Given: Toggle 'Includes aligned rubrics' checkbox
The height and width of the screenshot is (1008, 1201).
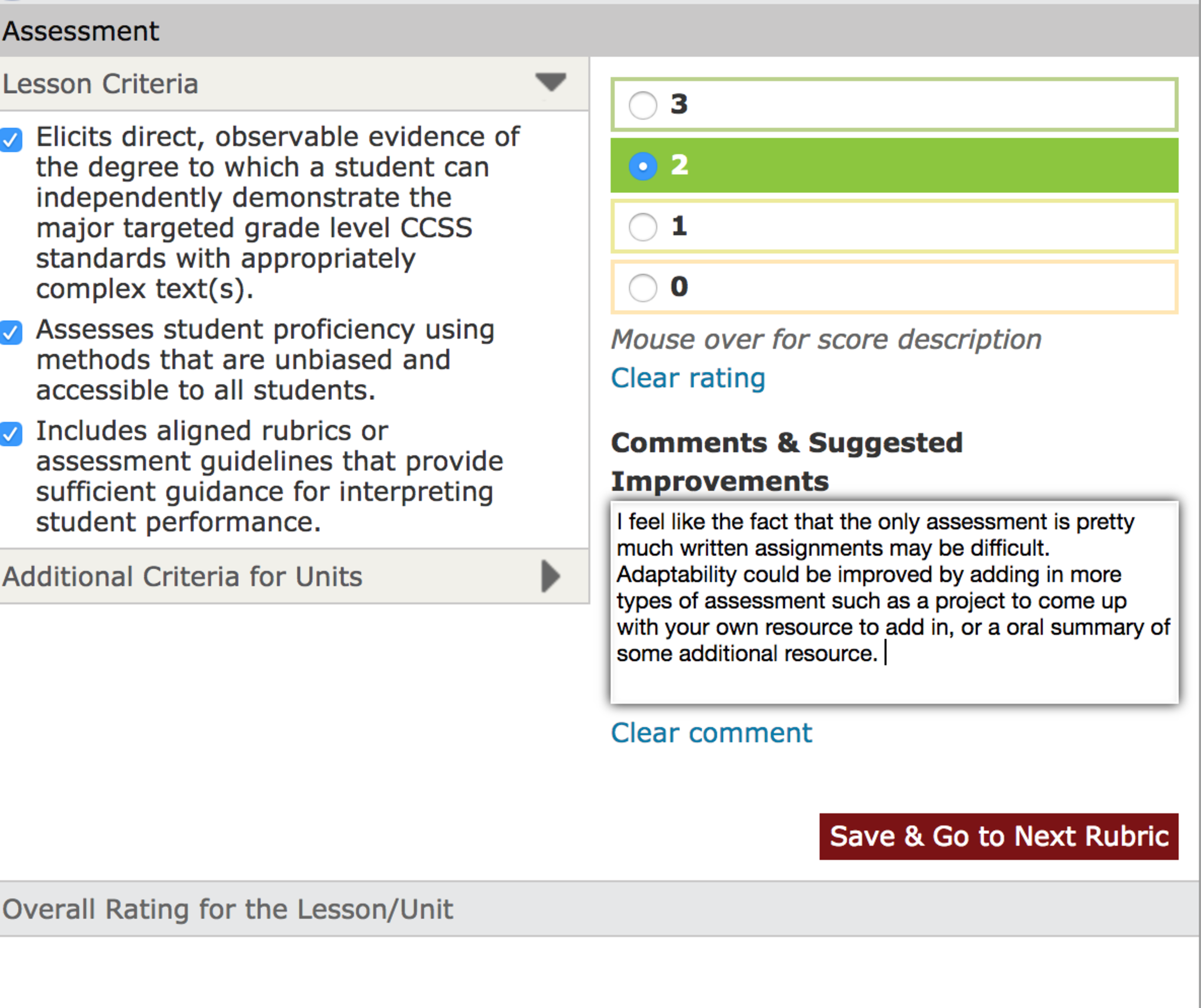Looking at the screenshot, I should click(11, 434).
